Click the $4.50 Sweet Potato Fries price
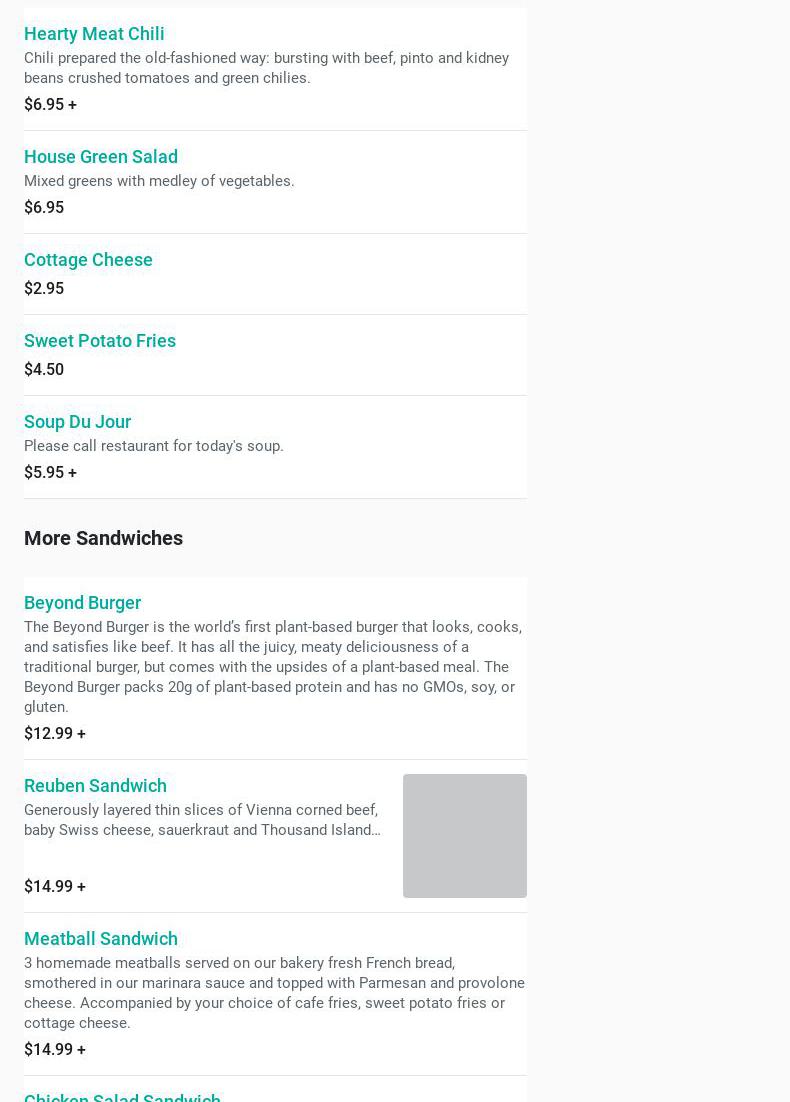Viewport: 790px width, 1102px height. (44, 369)
